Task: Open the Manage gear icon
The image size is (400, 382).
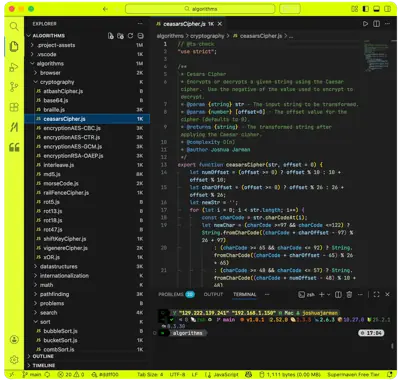Action: pos(14,360)
